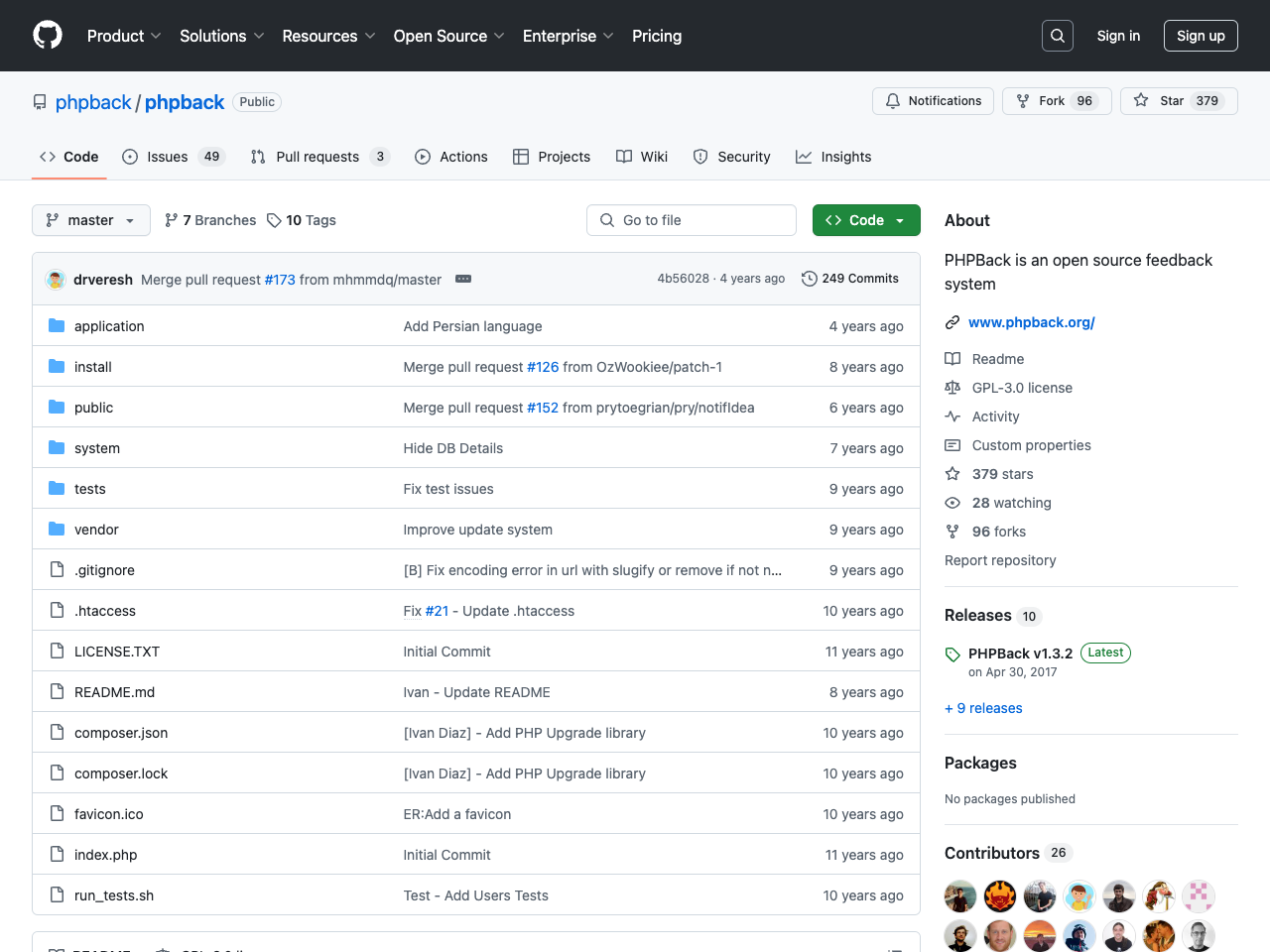Open index.php file
The image size is (1270, 952).
[x=106, y=855]
